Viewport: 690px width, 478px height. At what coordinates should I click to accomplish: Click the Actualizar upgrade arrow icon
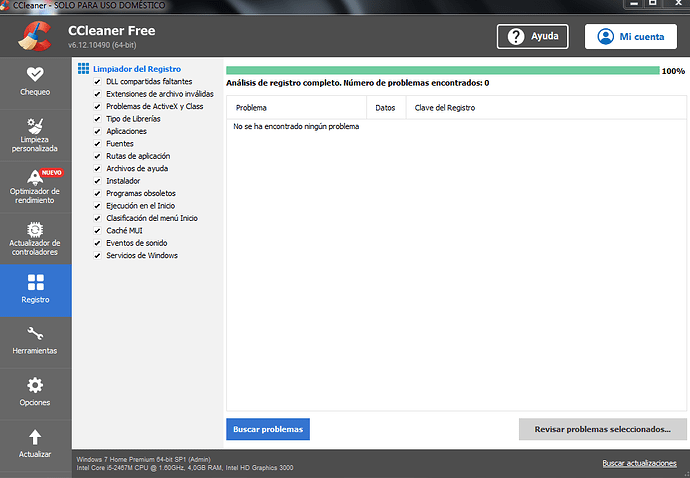35,437
